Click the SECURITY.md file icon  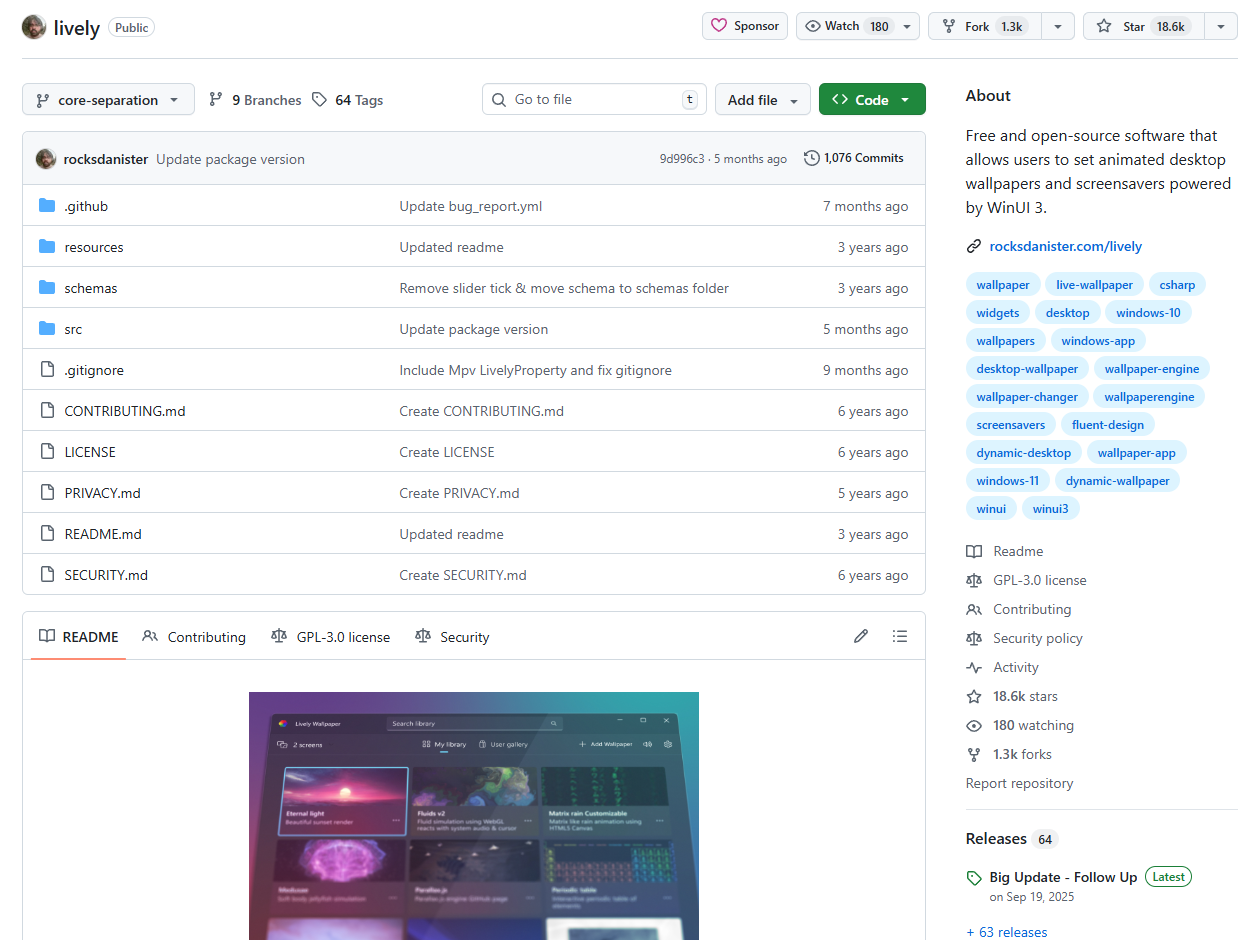pos(47,575)
